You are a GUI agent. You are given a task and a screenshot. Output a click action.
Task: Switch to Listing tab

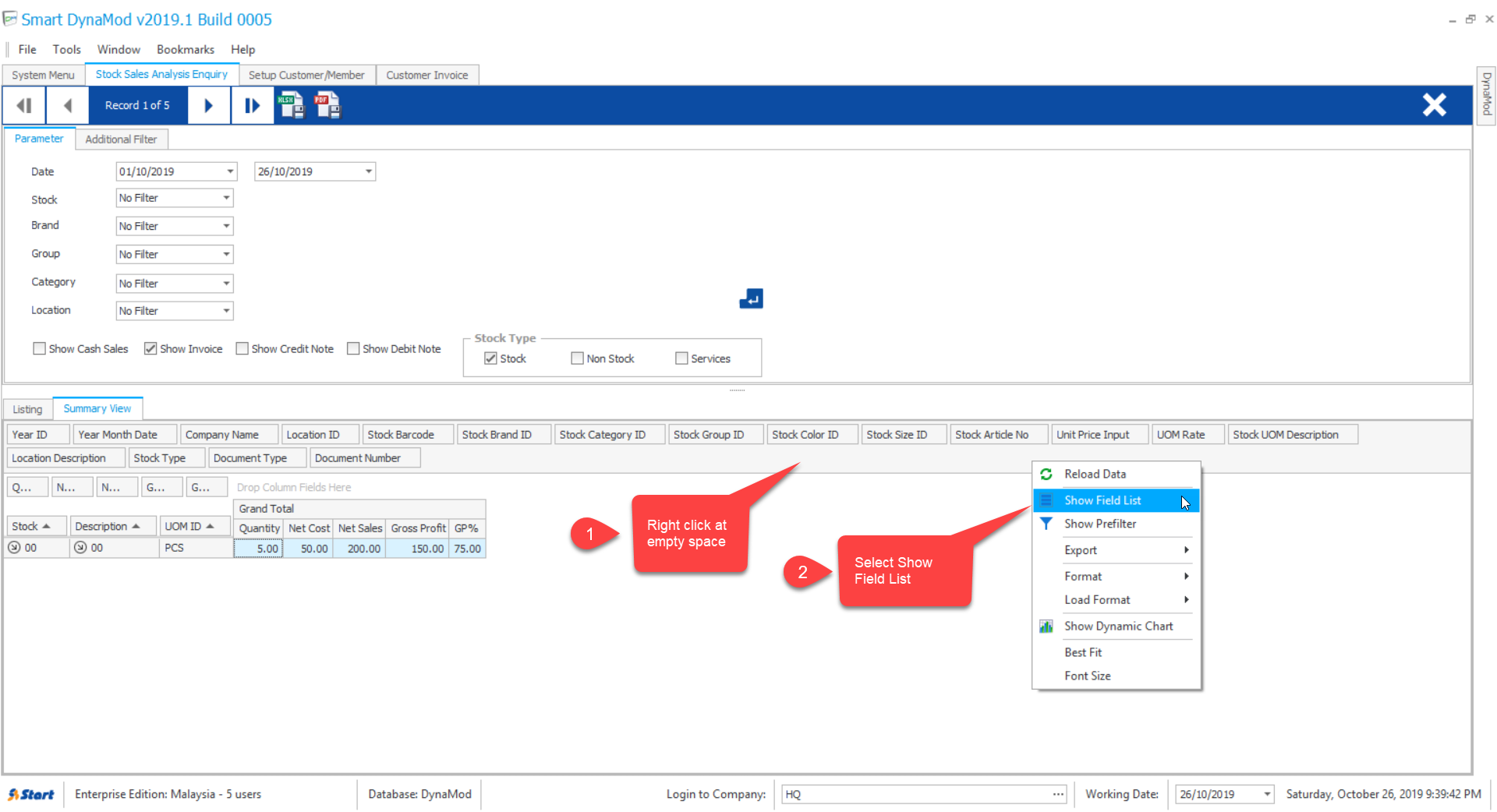point(27,409)
